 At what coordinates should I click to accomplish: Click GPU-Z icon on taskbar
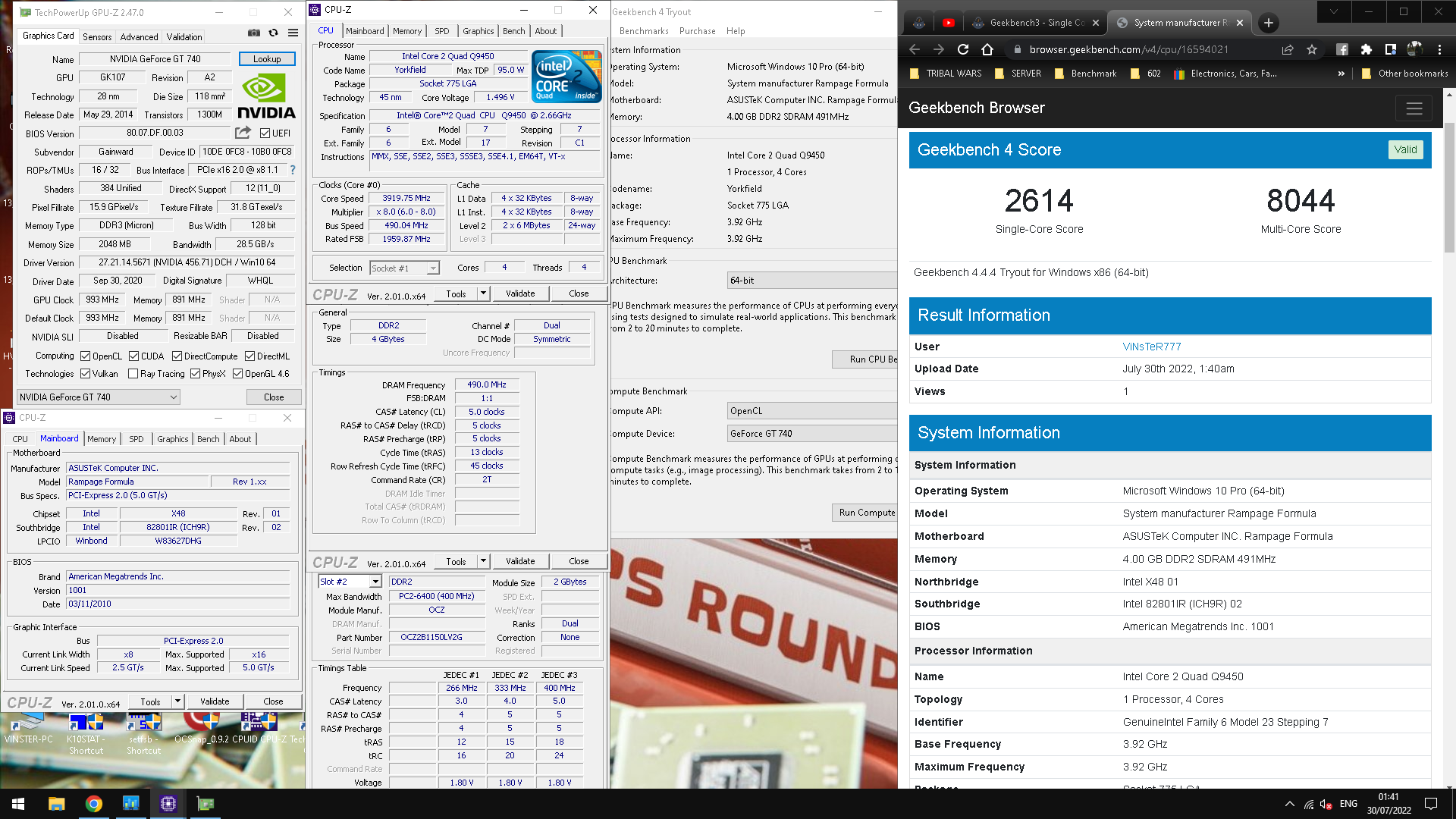206,804
